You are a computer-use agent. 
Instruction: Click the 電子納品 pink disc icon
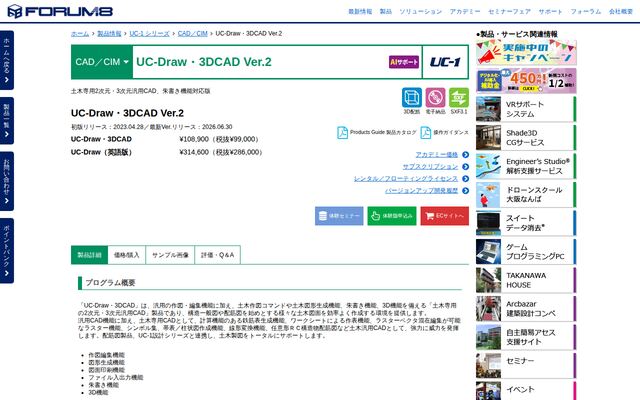point(435,98)
